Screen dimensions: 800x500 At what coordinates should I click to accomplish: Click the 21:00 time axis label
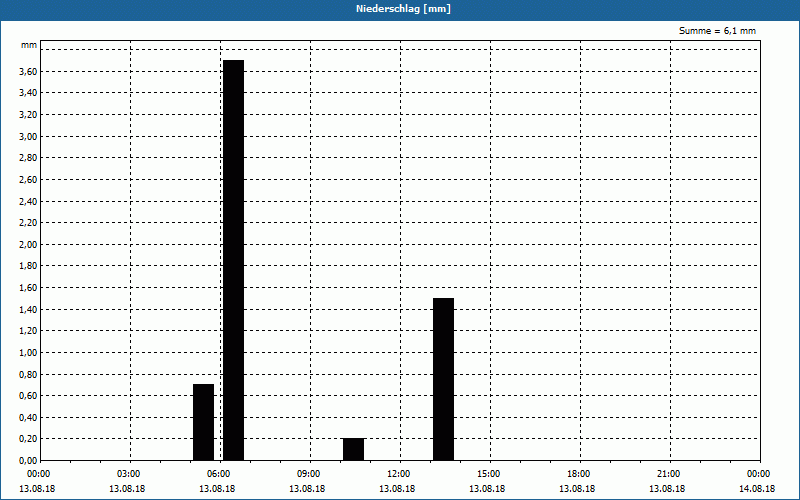tap(669, 474)
